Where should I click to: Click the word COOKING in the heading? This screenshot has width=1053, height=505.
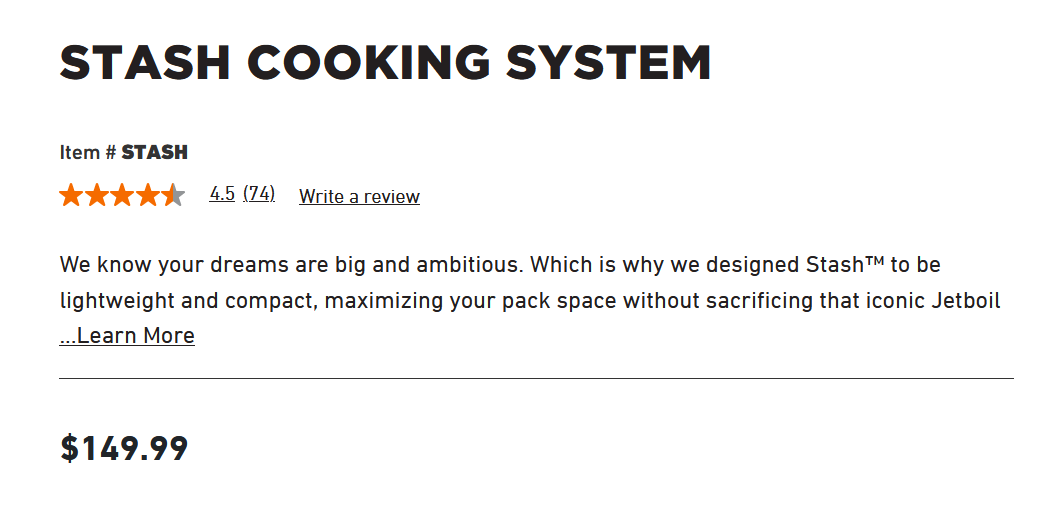tap(369, 64)
